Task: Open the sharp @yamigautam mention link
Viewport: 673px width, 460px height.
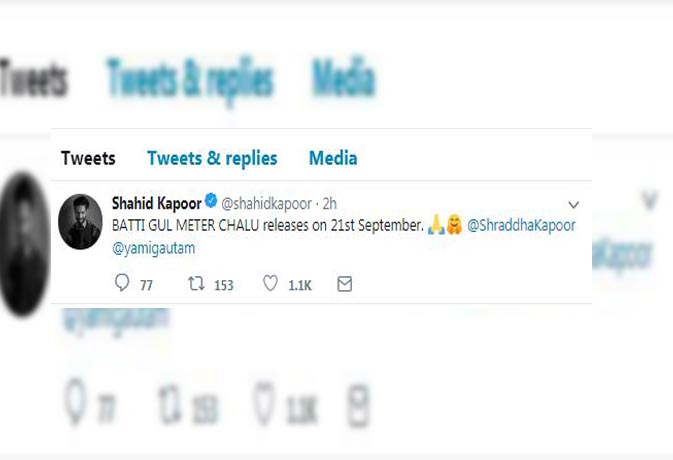Action: 154,248
